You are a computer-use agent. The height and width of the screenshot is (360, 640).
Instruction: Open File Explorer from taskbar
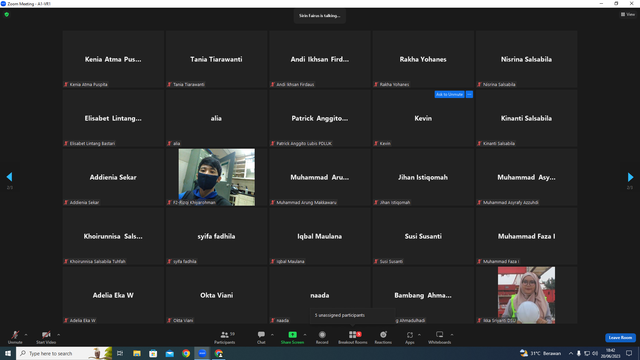point(137,353)
